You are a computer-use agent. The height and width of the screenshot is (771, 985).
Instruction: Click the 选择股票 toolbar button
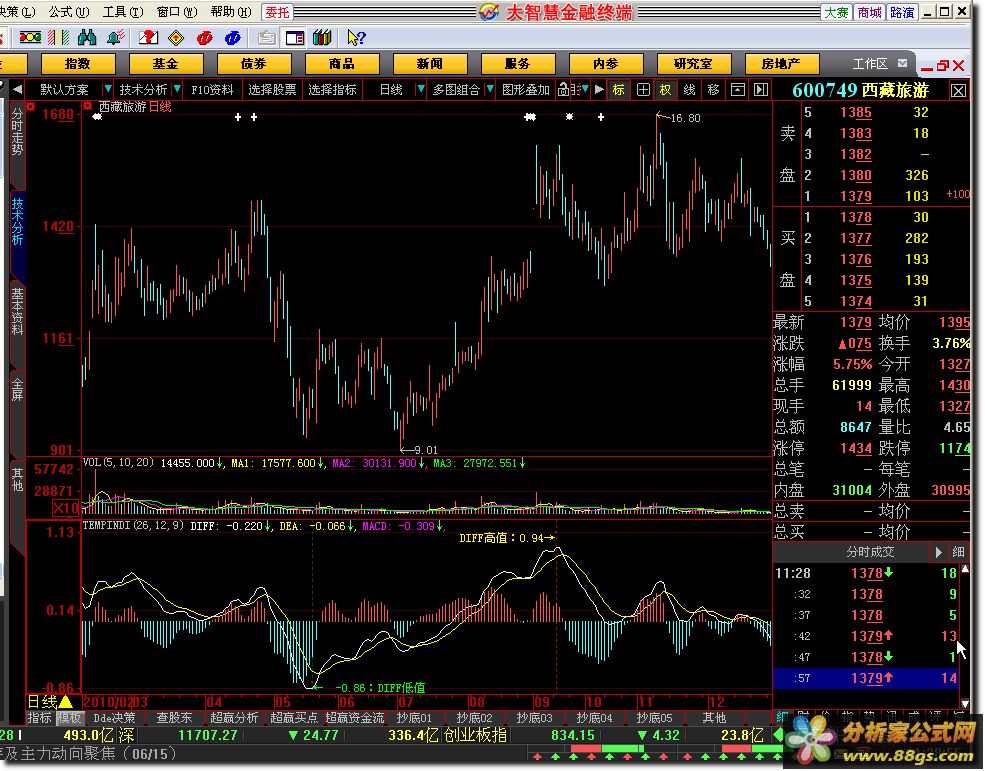coord(272,90)
